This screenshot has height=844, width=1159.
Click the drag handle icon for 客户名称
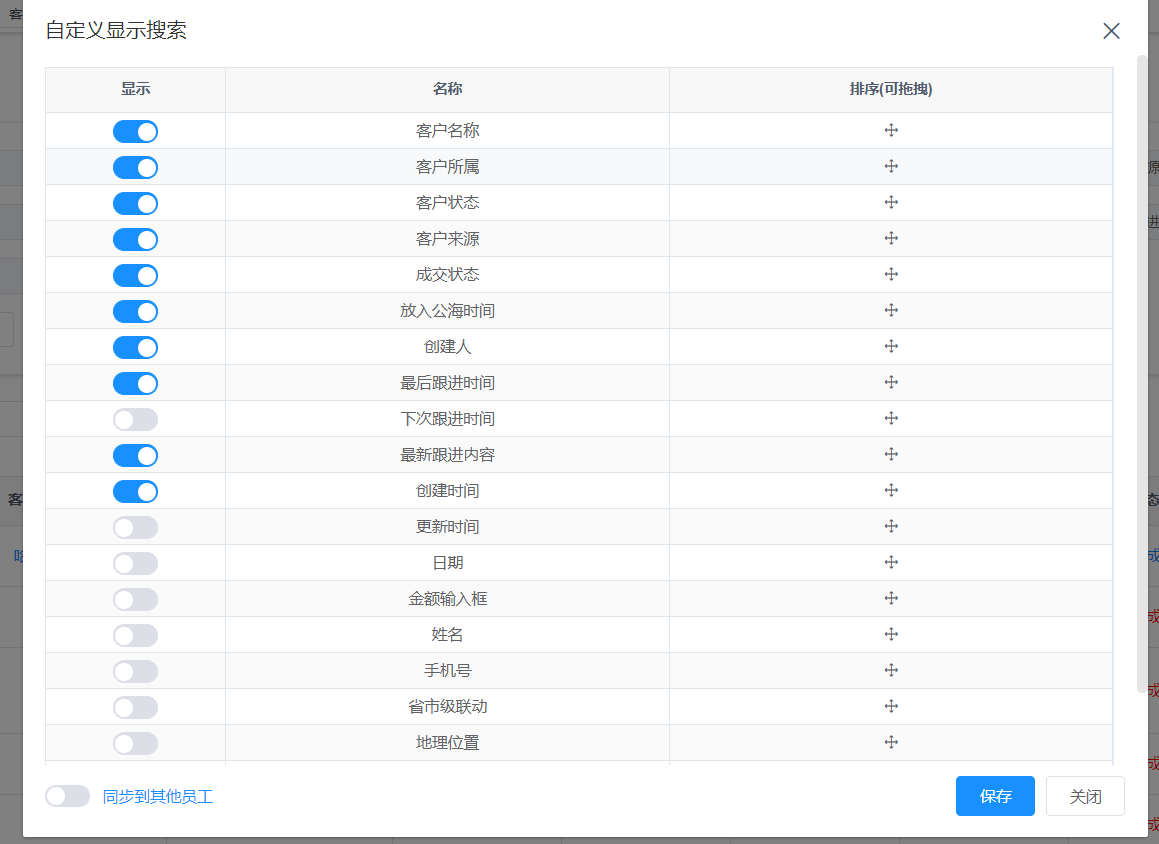(891, 131)
